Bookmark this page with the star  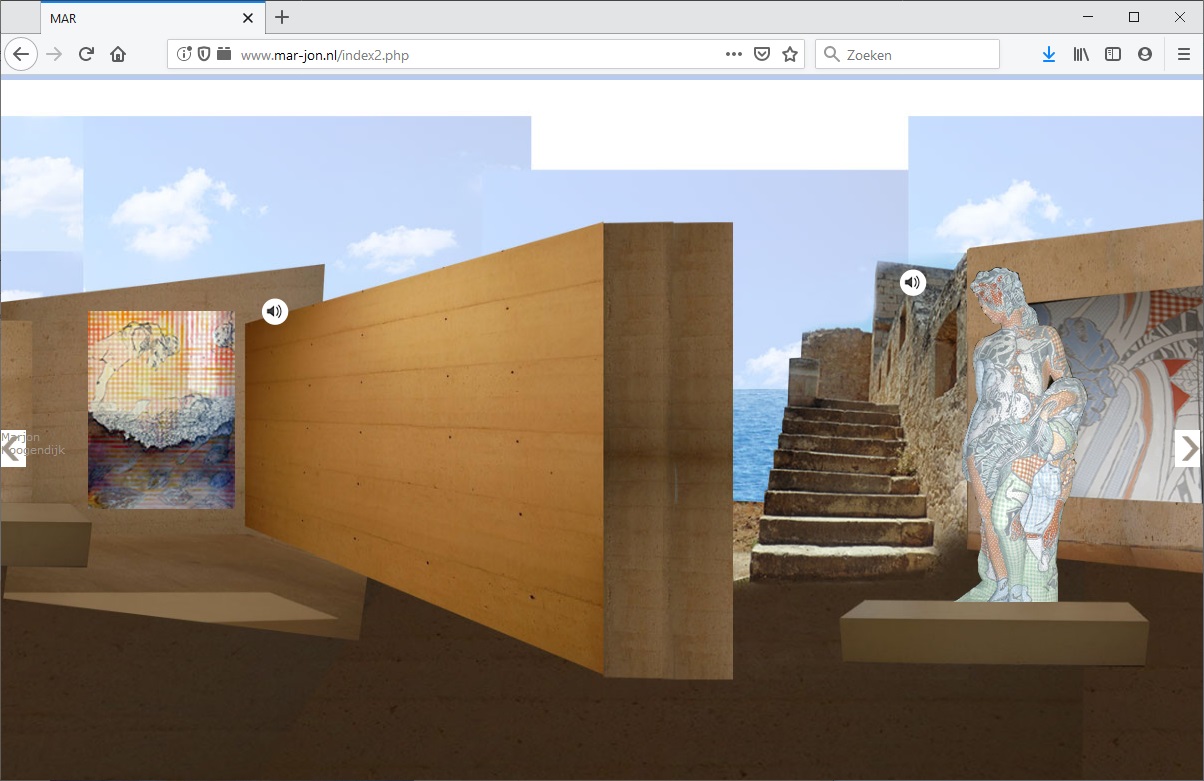click(x=790, y=55)
